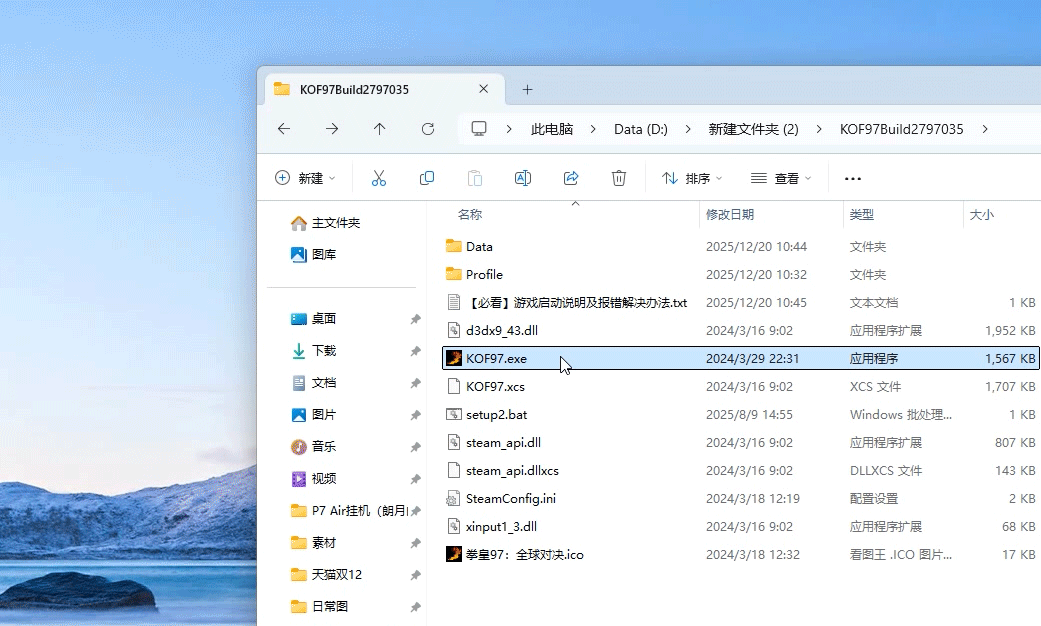
Task: Unpin 桌面 using its pin icon
Action: tap(416, 319)
